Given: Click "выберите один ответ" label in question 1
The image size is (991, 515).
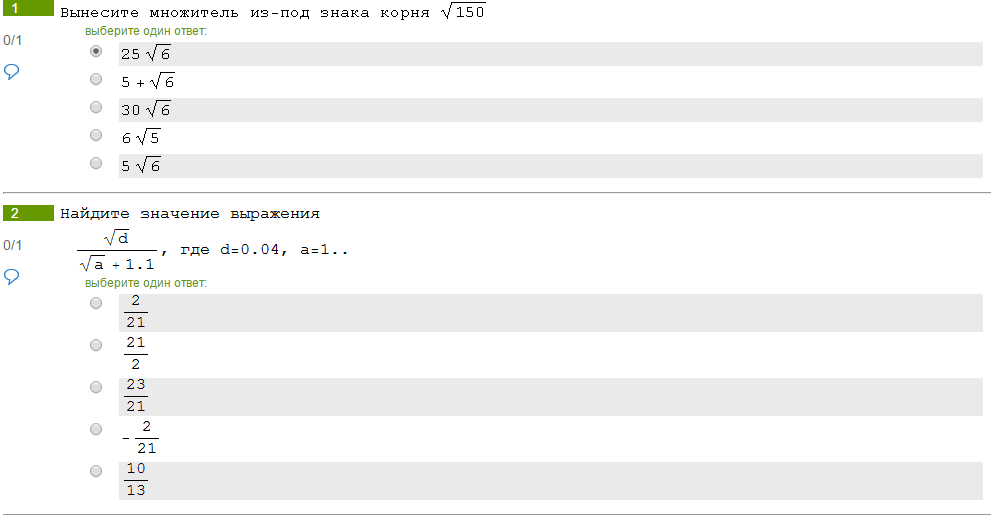Looking at the screenshot, I should tap(145, 31).
